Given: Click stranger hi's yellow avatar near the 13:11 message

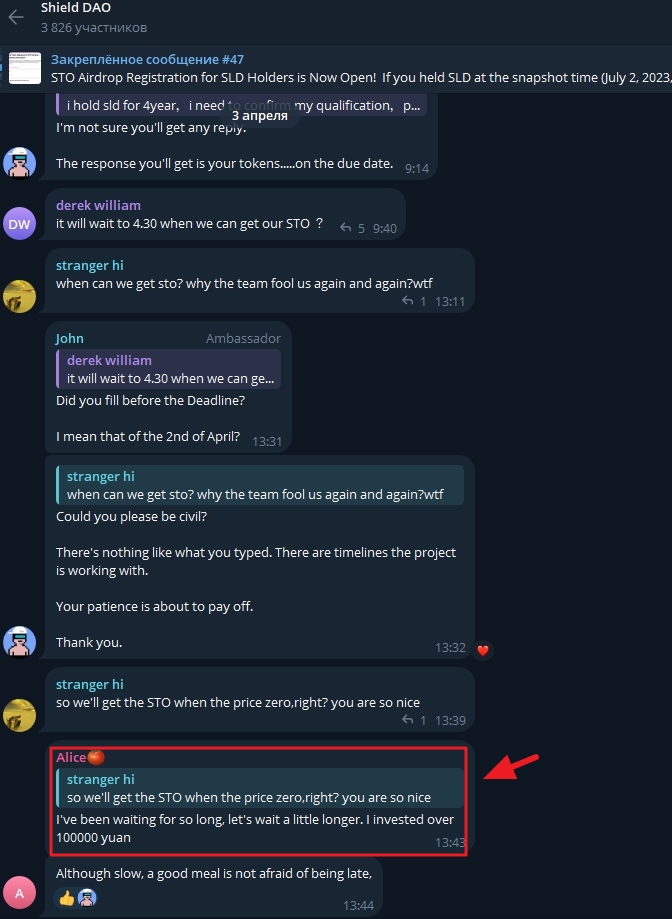Looking at the screenshot, I should [19, 296].
